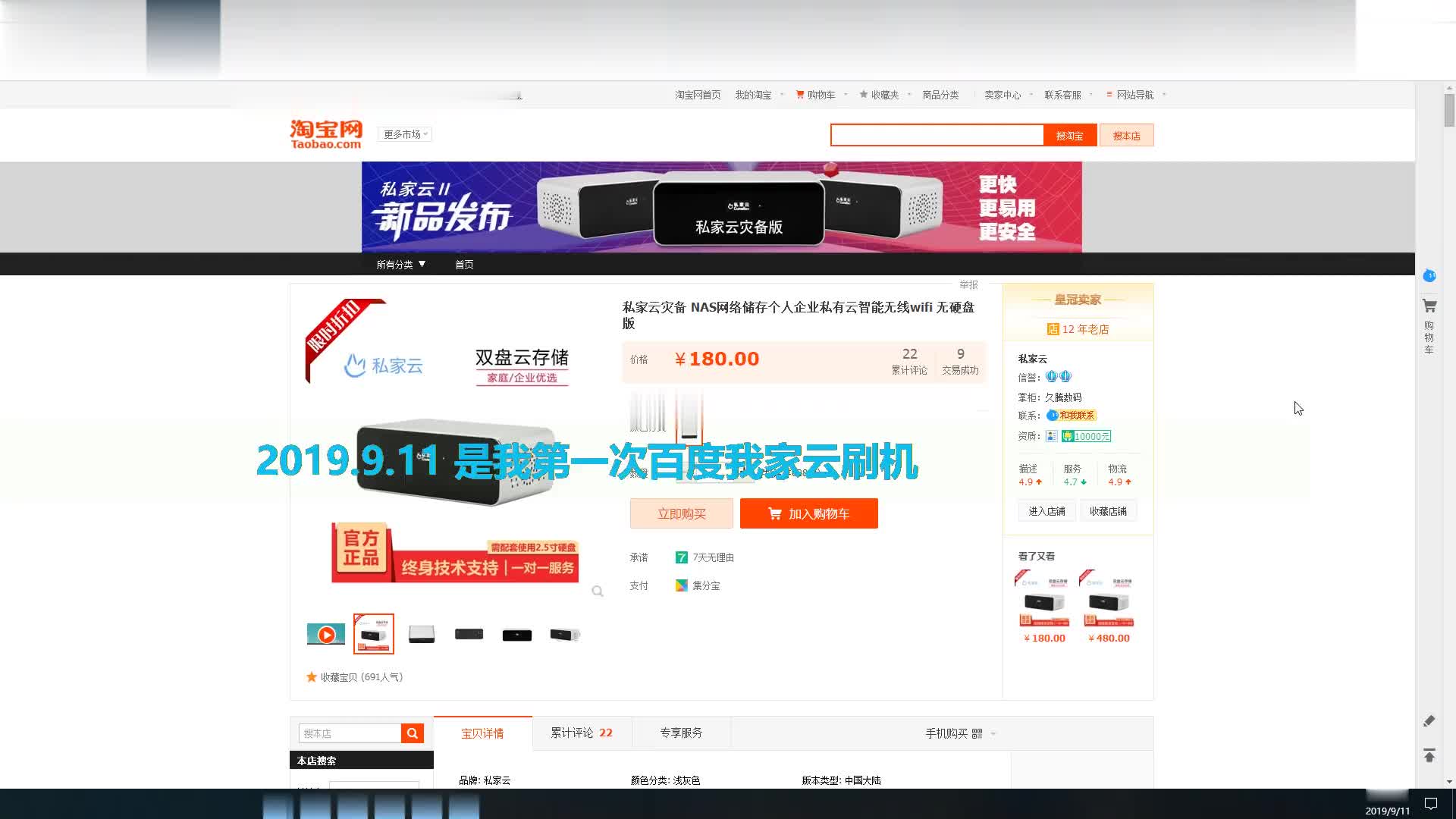Click the orange search icon beside 搜本店 box
This screenshot has height=819, width=1456.
click(x=413, y=733)
